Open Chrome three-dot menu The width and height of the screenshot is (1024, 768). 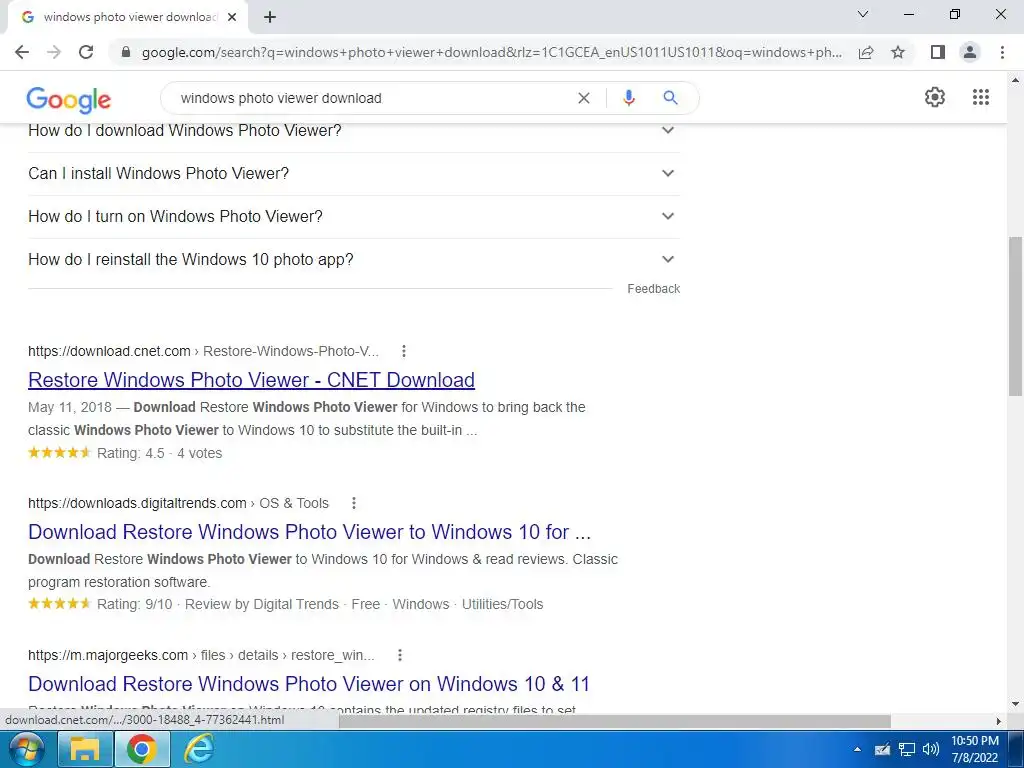pyautogui.click(x=1002, y=52)
